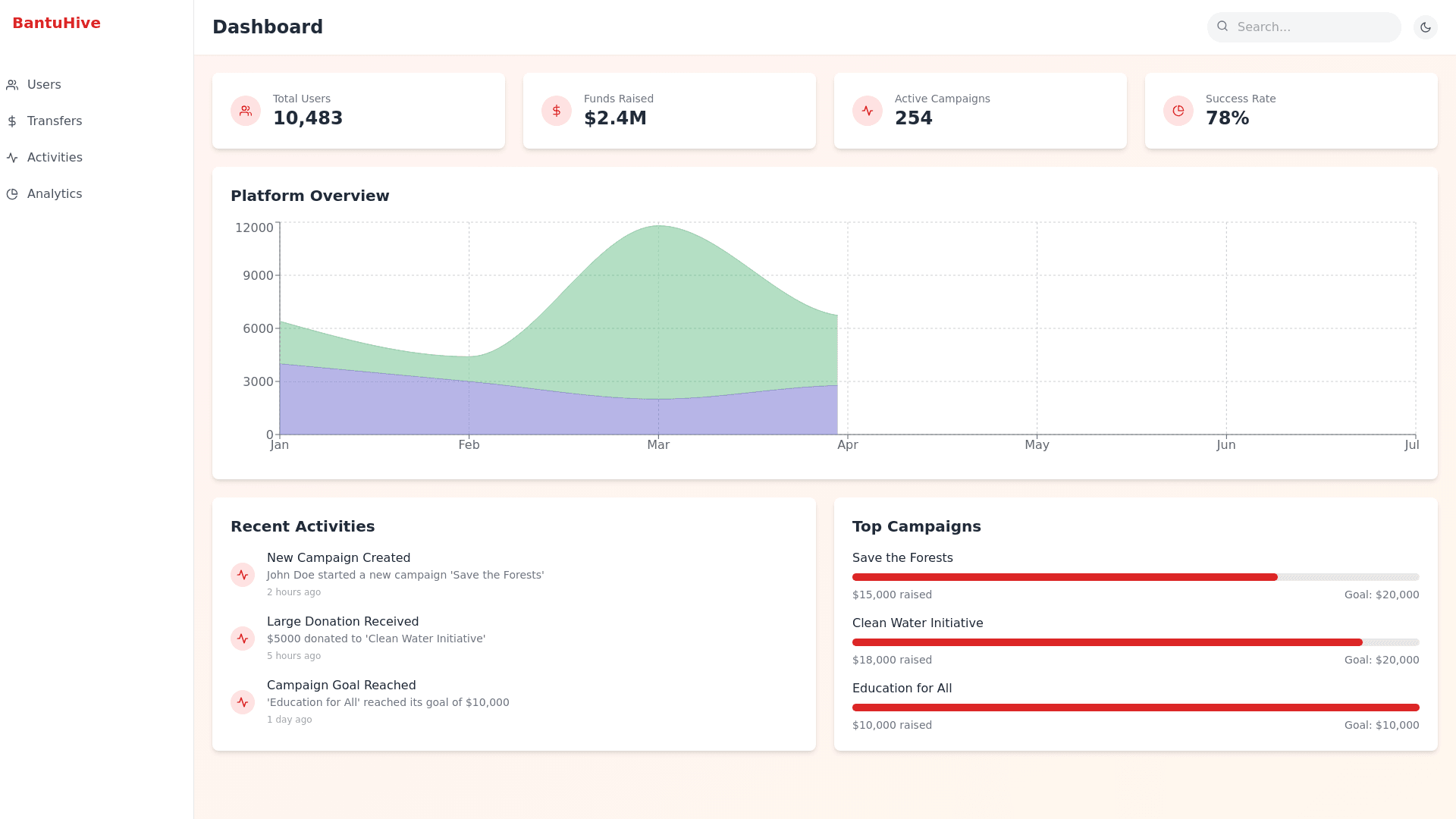Screen dimensions: 1456x819
Task: Click the Funds Raised dollar icon
Action: pyautogui.click(x=557, y=111)
